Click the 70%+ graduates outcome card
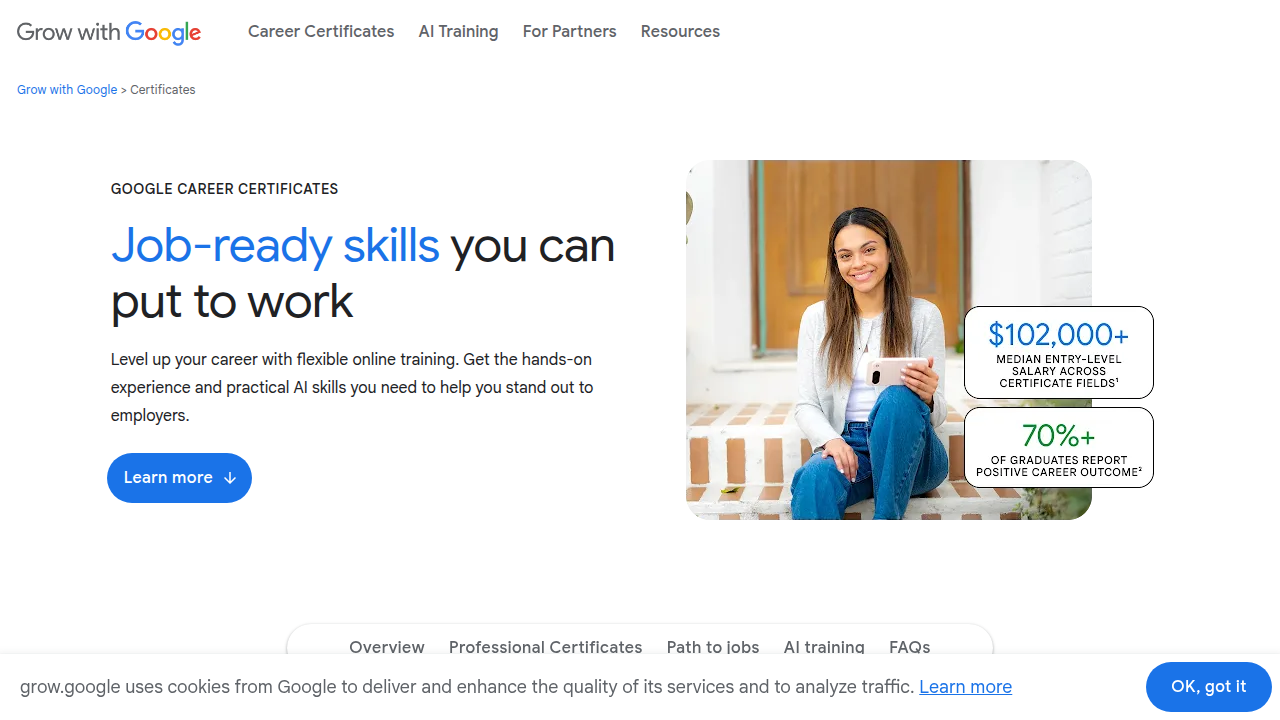The height and width of the screenshot is (720, 1280). pyautogui.click(x=1059, y=447)
